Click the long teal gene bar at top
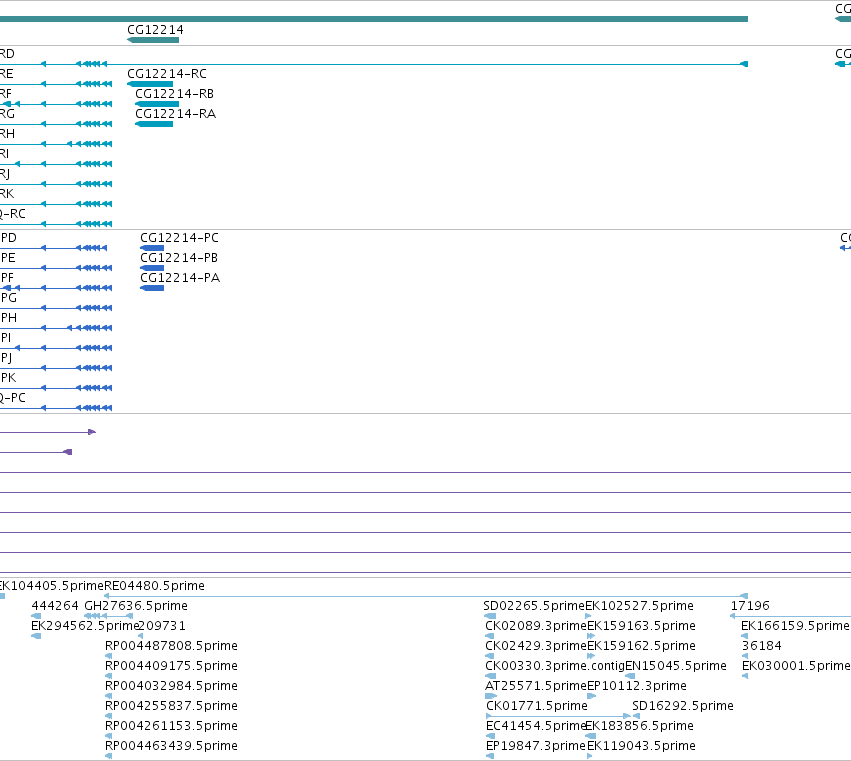 (x=374, y=19)
